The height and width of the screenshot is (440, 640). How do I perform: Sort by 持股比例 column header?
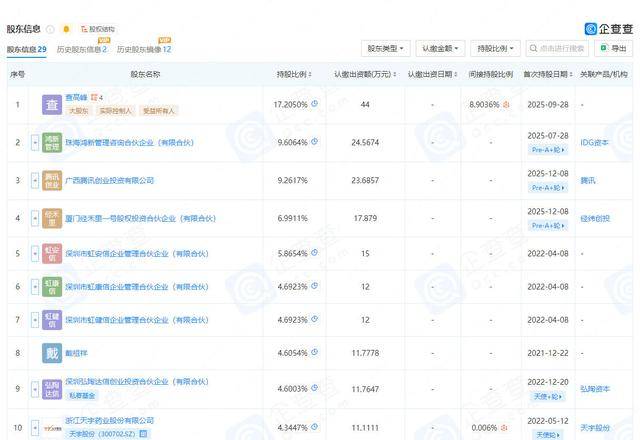click(x=294, y=74)
